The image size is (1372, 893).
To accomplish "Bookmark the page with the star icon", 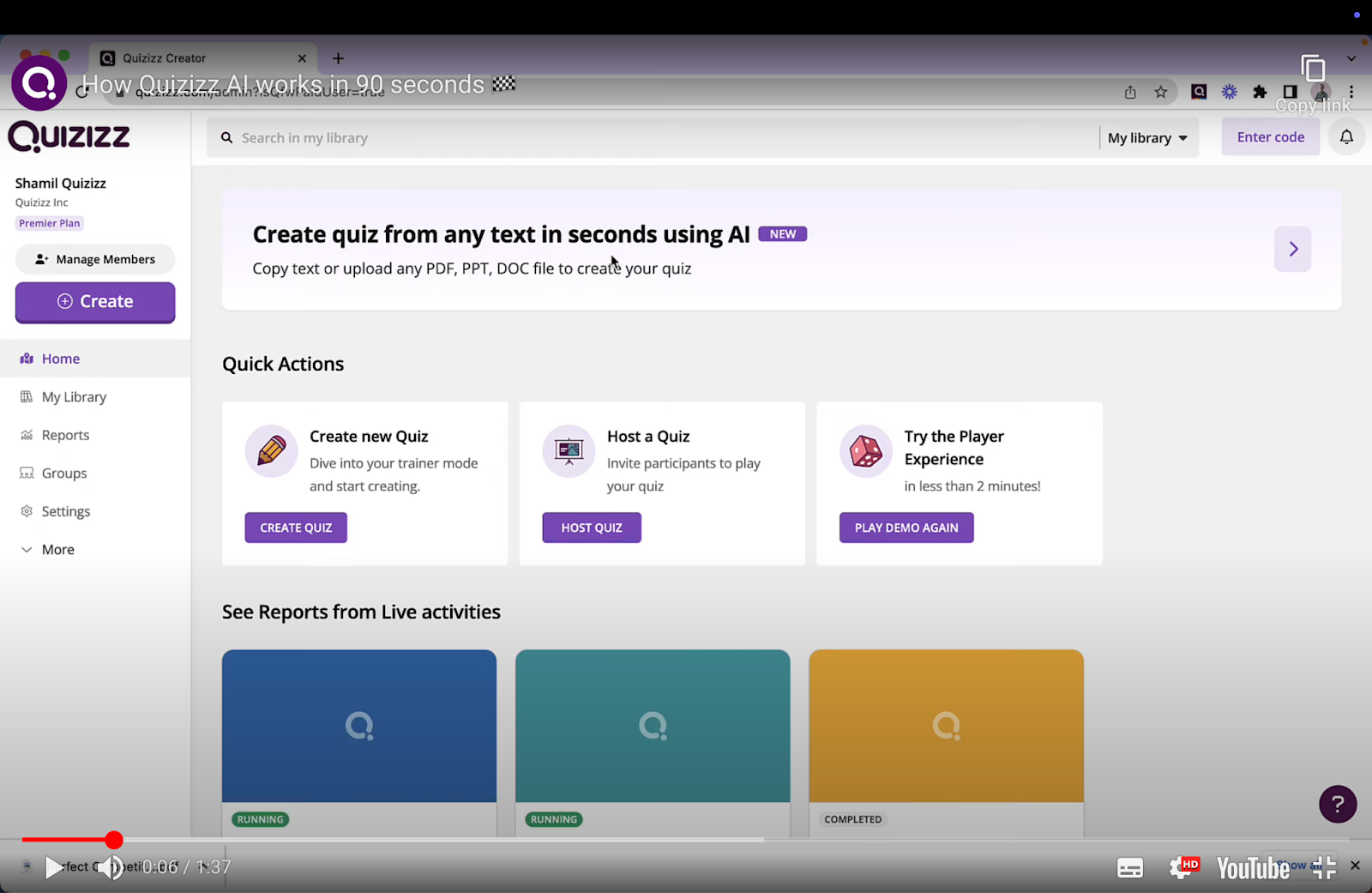I will (1161, 91).
